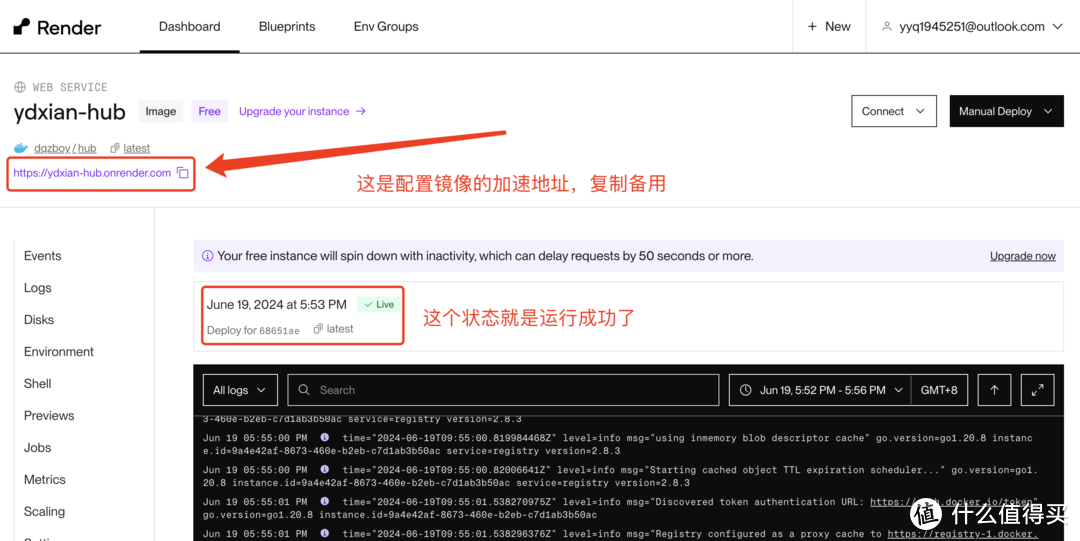
Task: Click the log Search field
Action: click(503, 390)
